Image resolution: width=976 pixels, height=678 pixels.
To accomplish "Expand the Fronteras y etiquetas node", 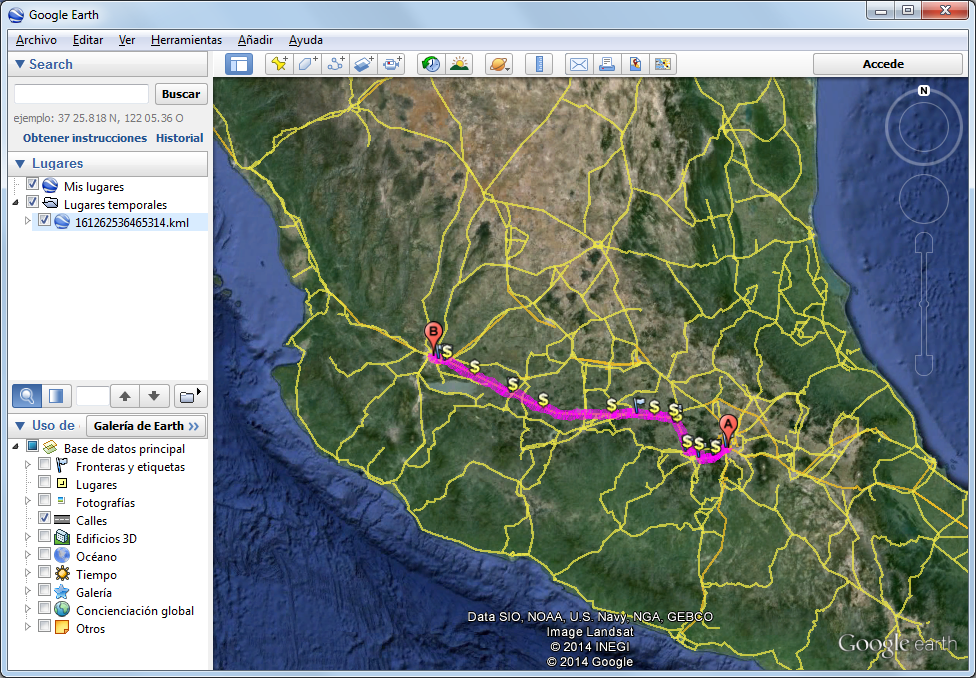I will click(x=27, y=465).
